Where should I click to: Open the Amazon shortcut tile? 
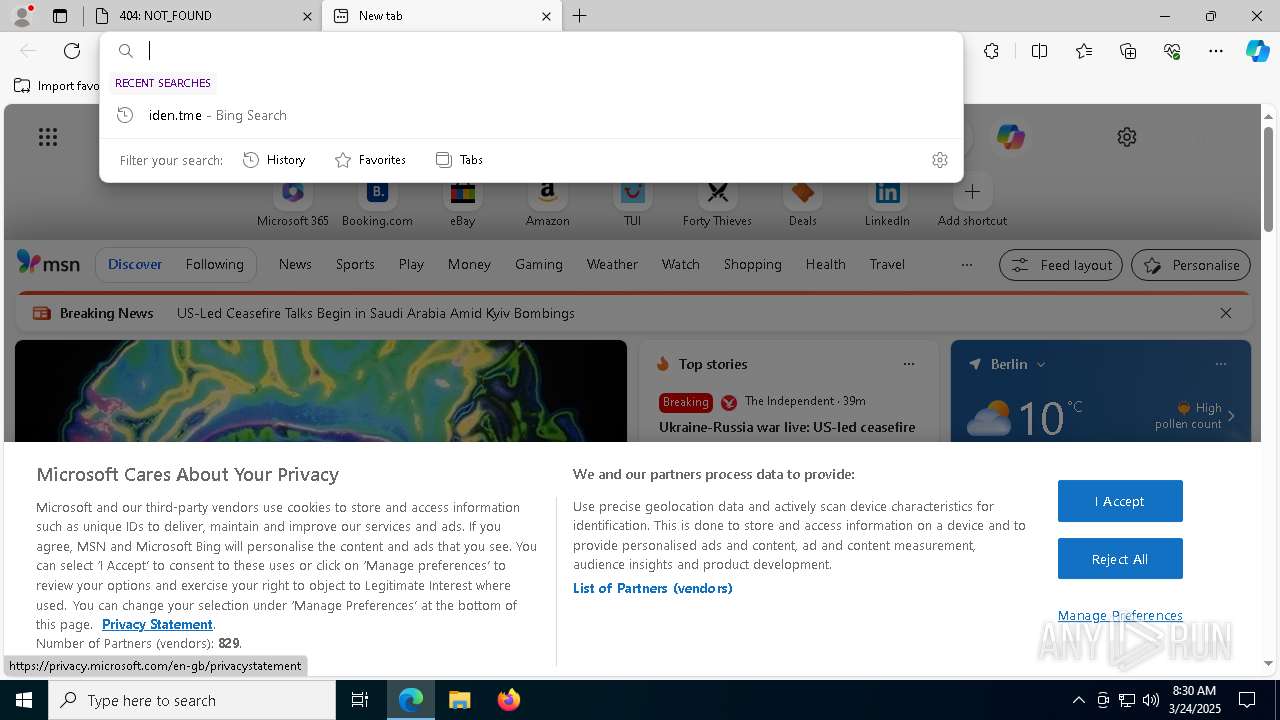[x=547, y=203]
